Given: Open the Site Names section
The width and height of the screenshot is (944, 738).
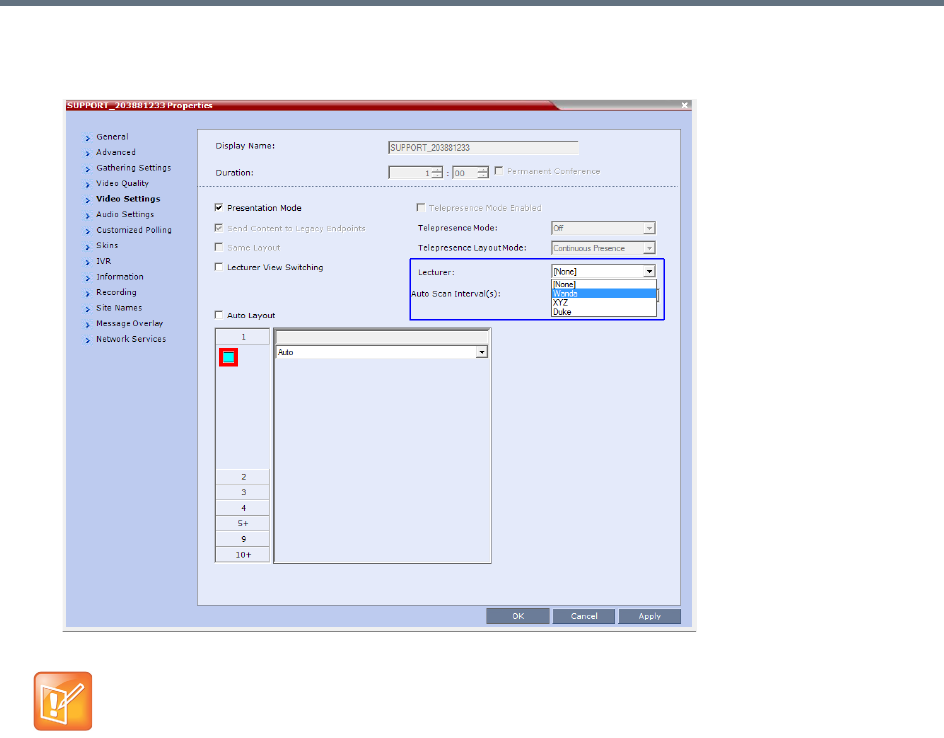Looking at the screenshot, I should [x=119, y=308].
